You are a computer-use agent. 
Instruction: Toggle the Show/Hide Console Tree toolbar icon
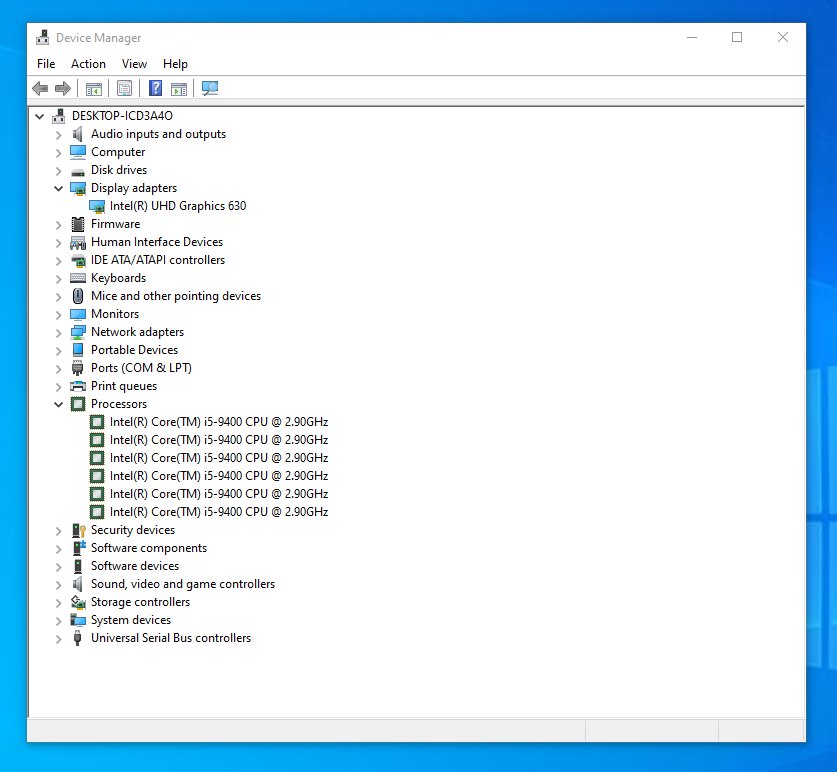click(x=94, y=89)
